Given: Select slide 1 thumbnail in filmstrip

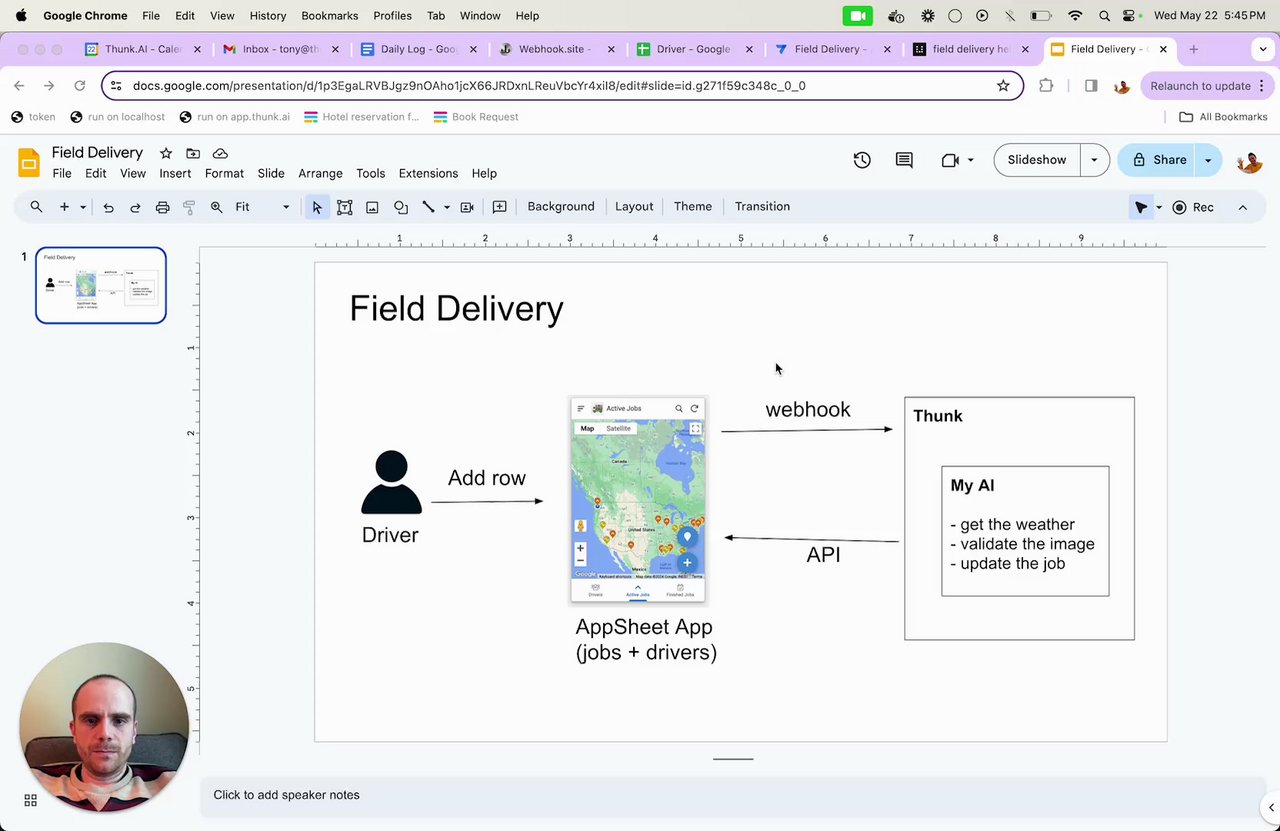Looking at the screenshot, I should click(101, 285).
